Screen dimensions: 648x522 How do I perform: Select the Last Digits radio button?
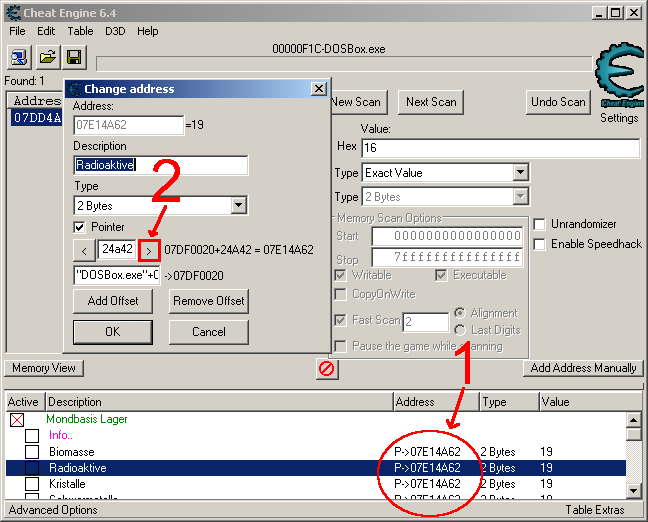pos(460,330)
